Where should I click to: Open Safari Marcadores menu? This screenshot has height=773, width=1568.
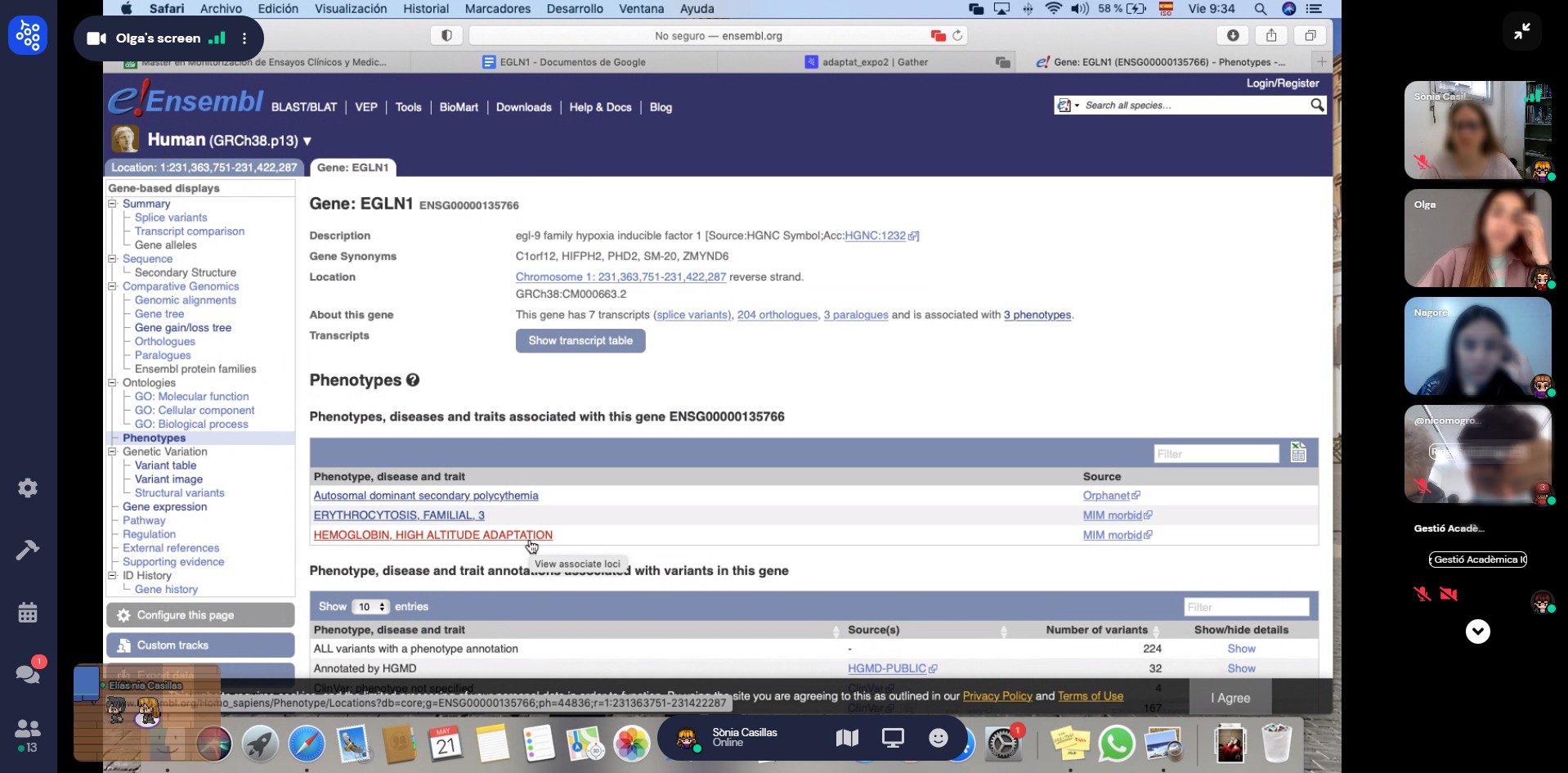point(497,9)
